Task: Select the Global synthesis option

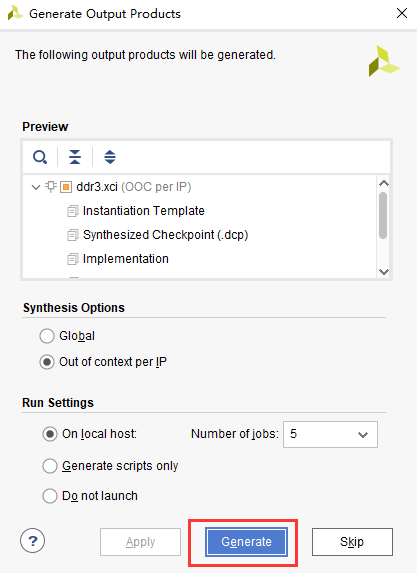Action: click(47, 336)
